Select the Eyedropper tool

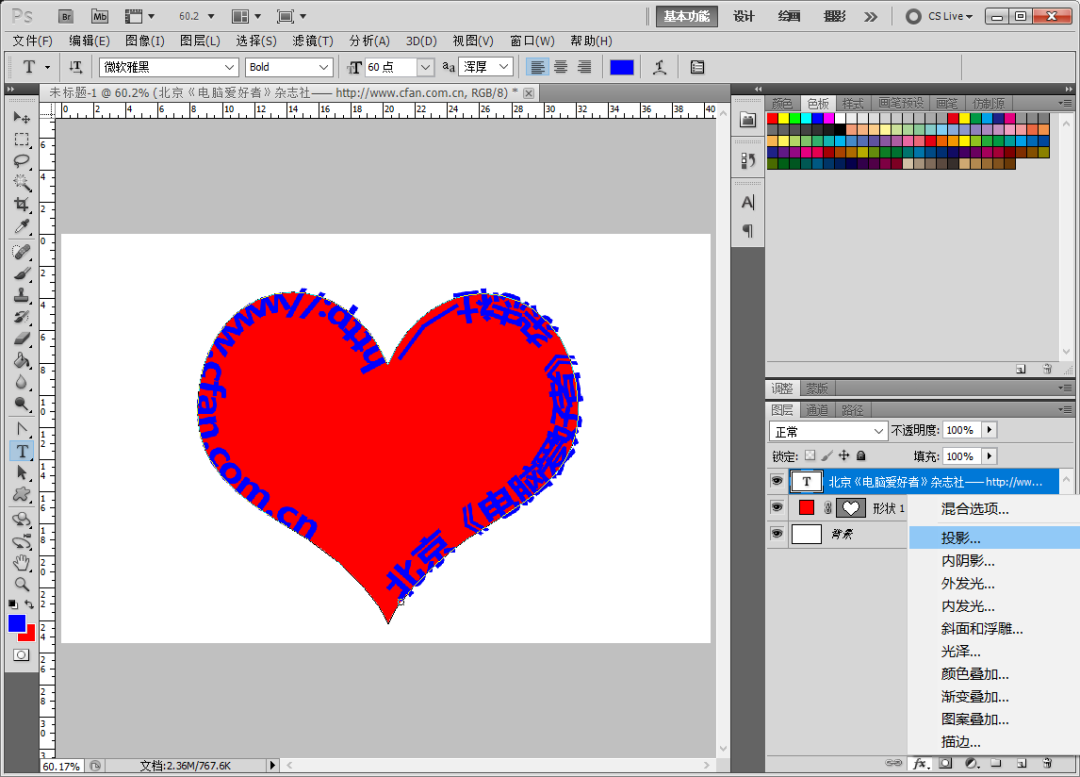tap(21, 226)
